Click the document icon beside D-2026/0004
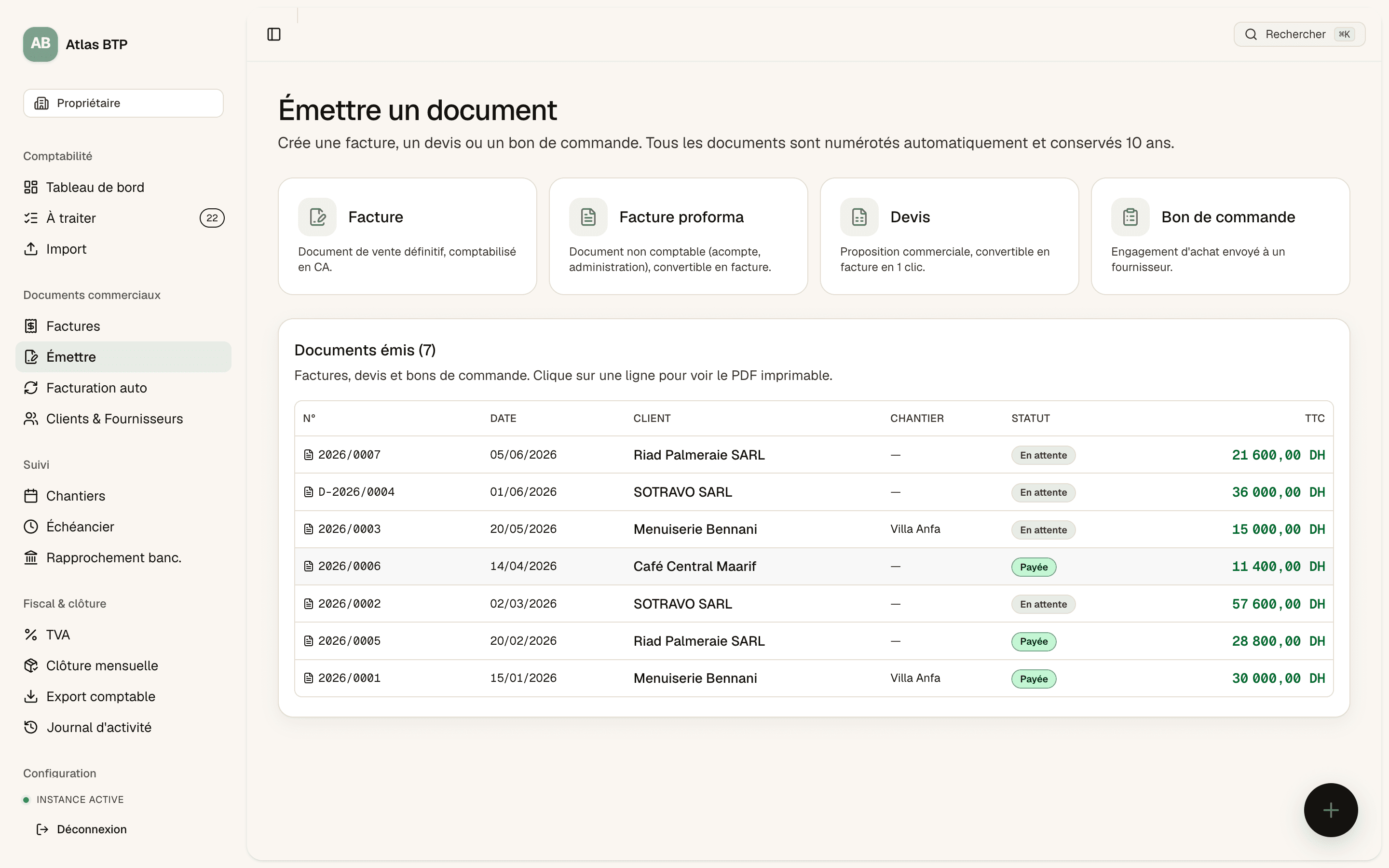Viewport: 1389px width, 868px height. pos(308,492)
